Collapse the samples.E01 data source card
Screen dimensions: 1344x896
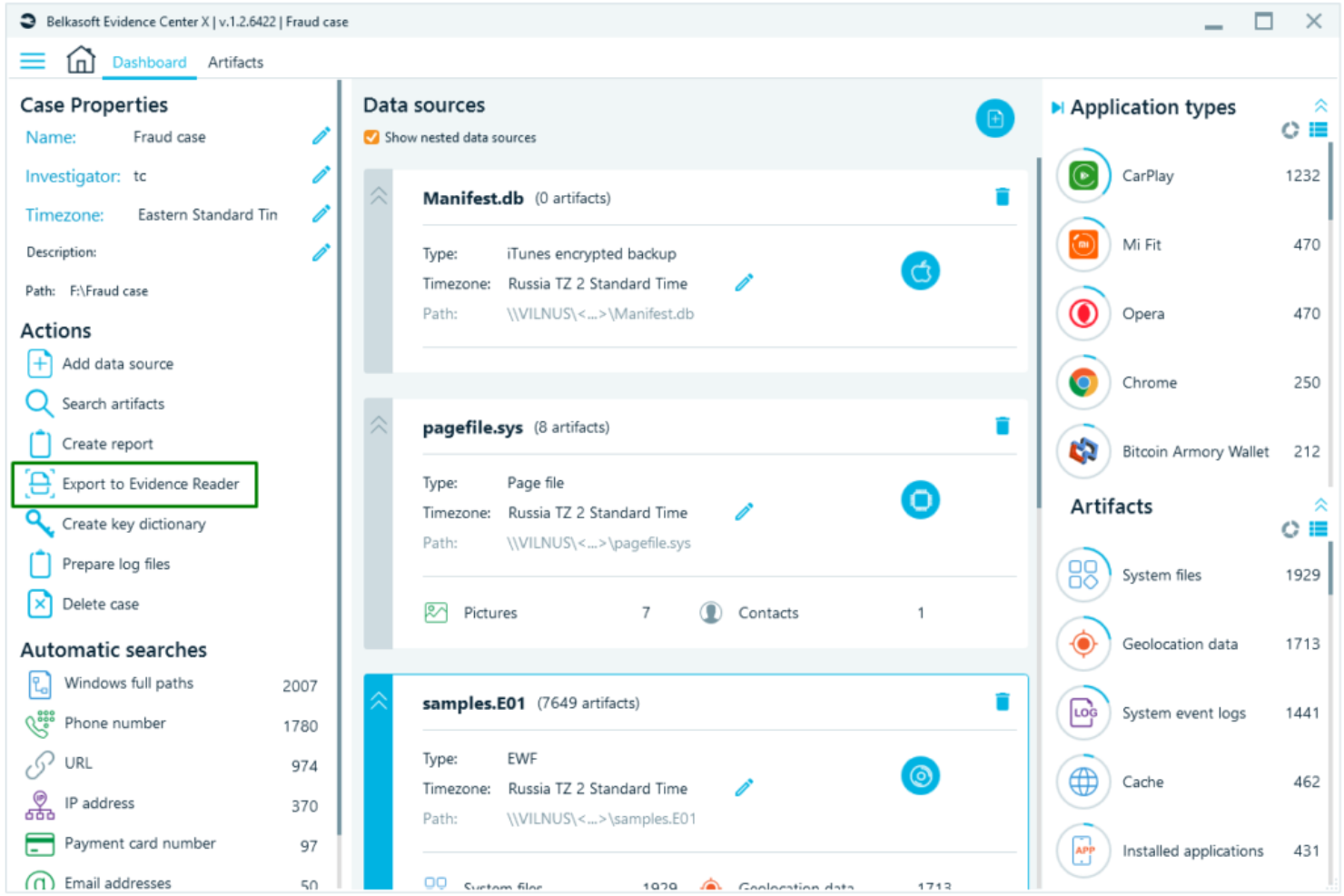[379, 701]
